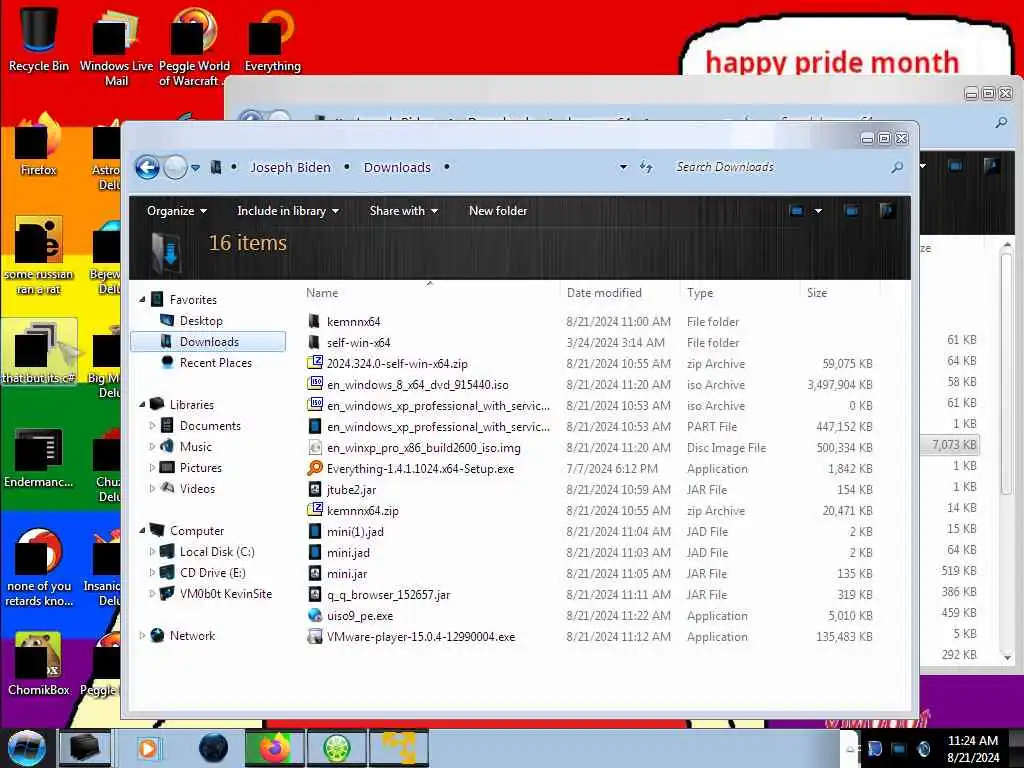Open the media player taskbar icon
1024x768 pixels.
coord(148,748)
